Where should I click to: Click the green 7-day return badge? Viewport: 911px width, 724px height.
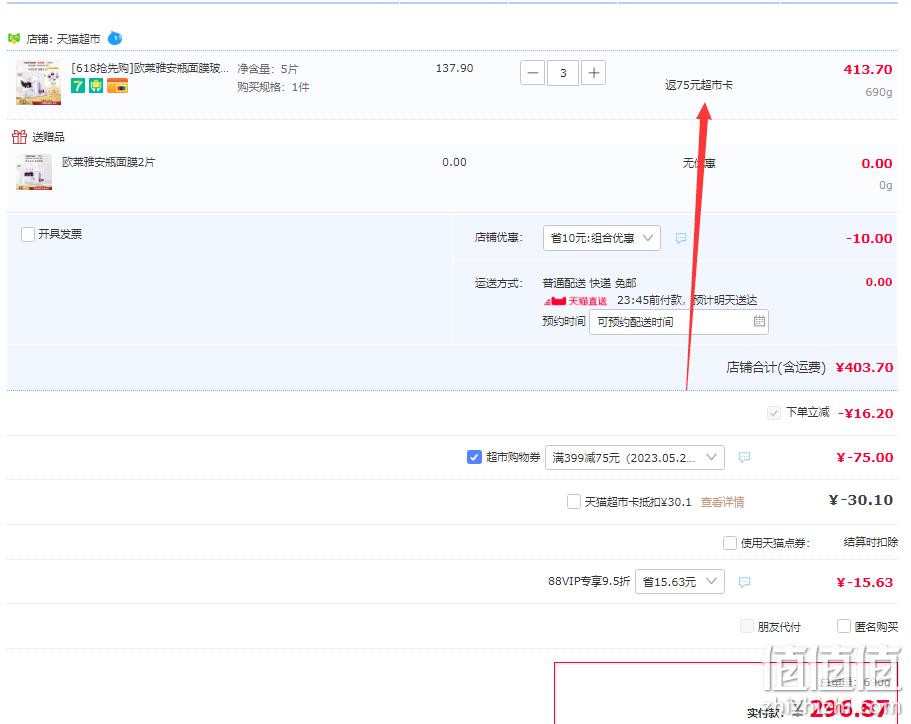pyautogui.click(x=78, y=86)
